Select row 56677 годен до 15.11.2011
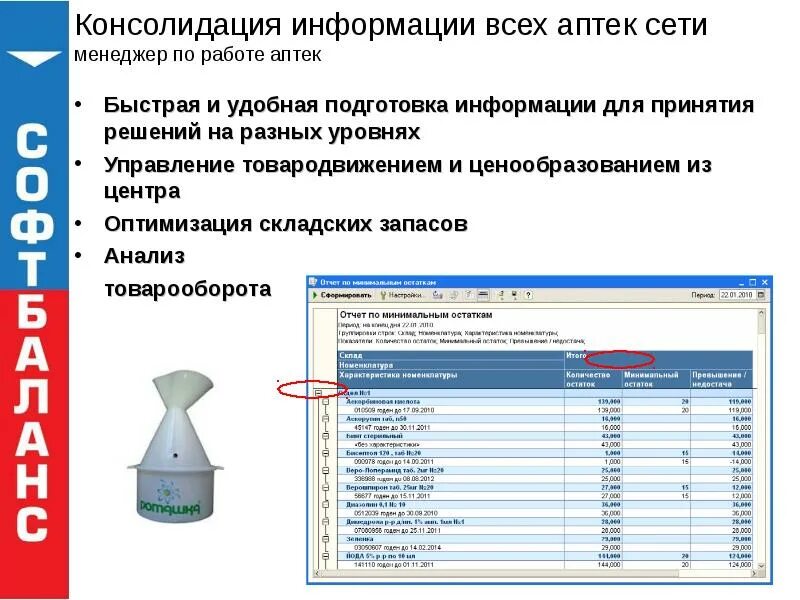 coord(545,496)
